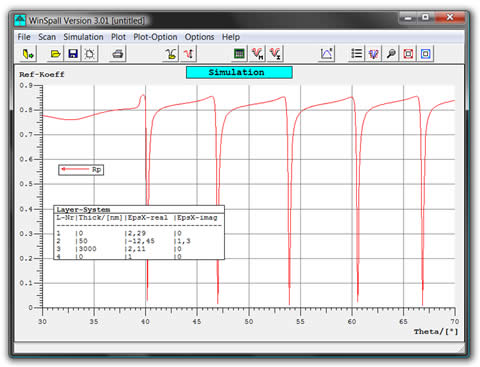Click the red curve simulation icon
This screenshot has width=480, height=367.
[x=188, y=54]
